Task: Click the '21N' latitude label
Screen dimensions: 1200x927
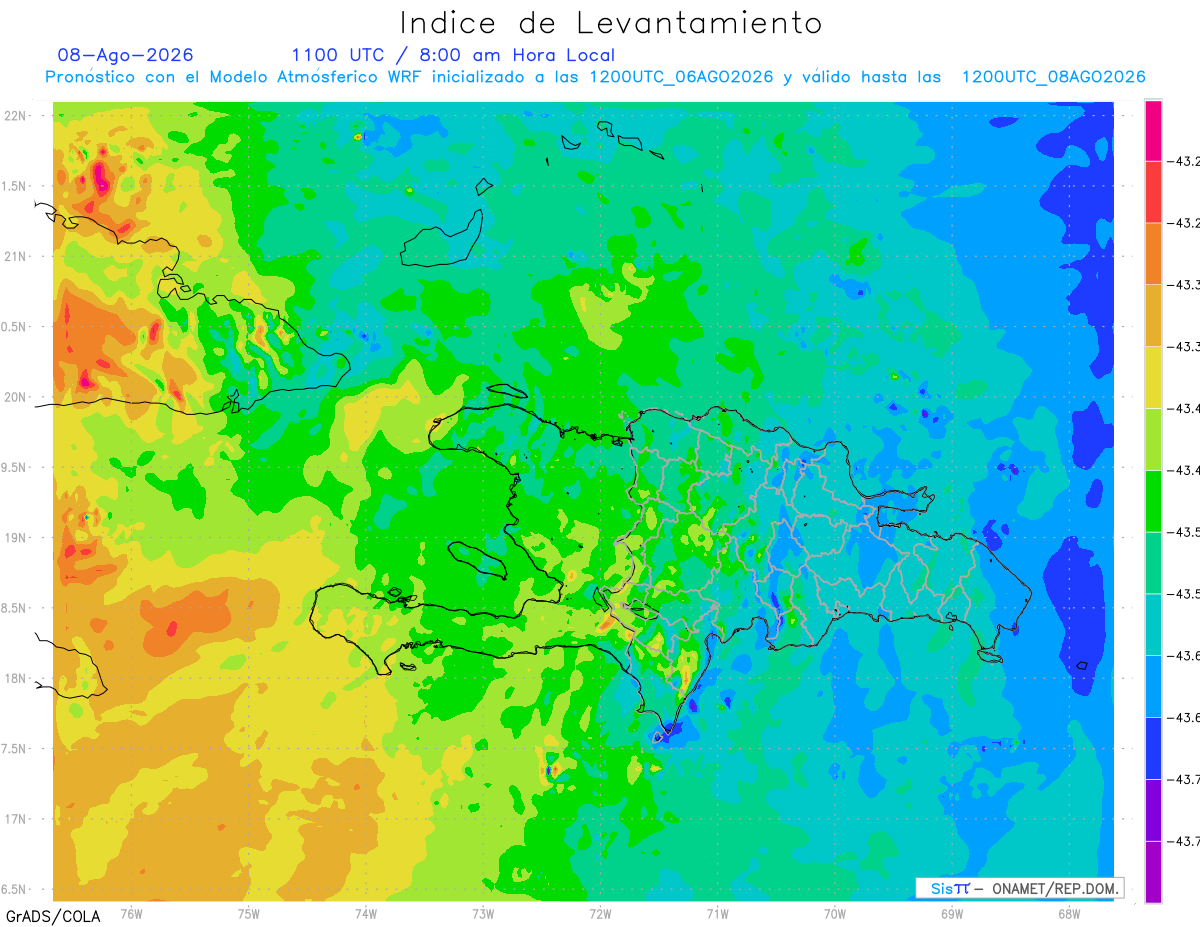Action: [14, 256]
